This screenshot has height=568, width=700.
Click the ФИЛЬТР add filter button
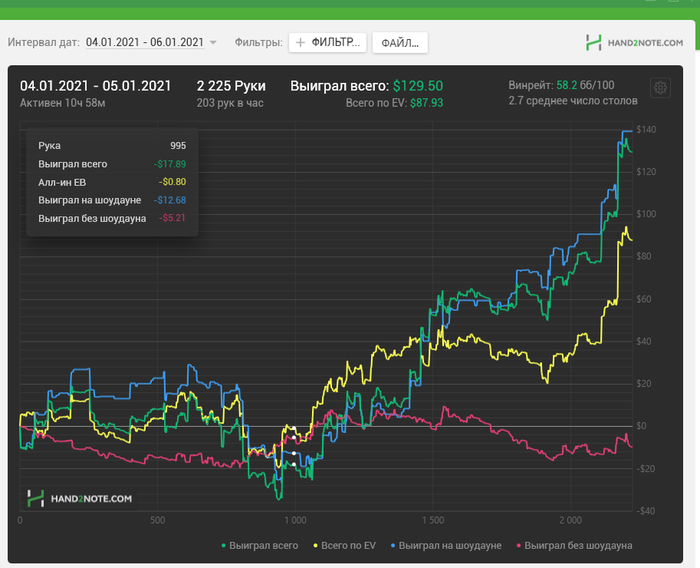[x=328, y=42]
